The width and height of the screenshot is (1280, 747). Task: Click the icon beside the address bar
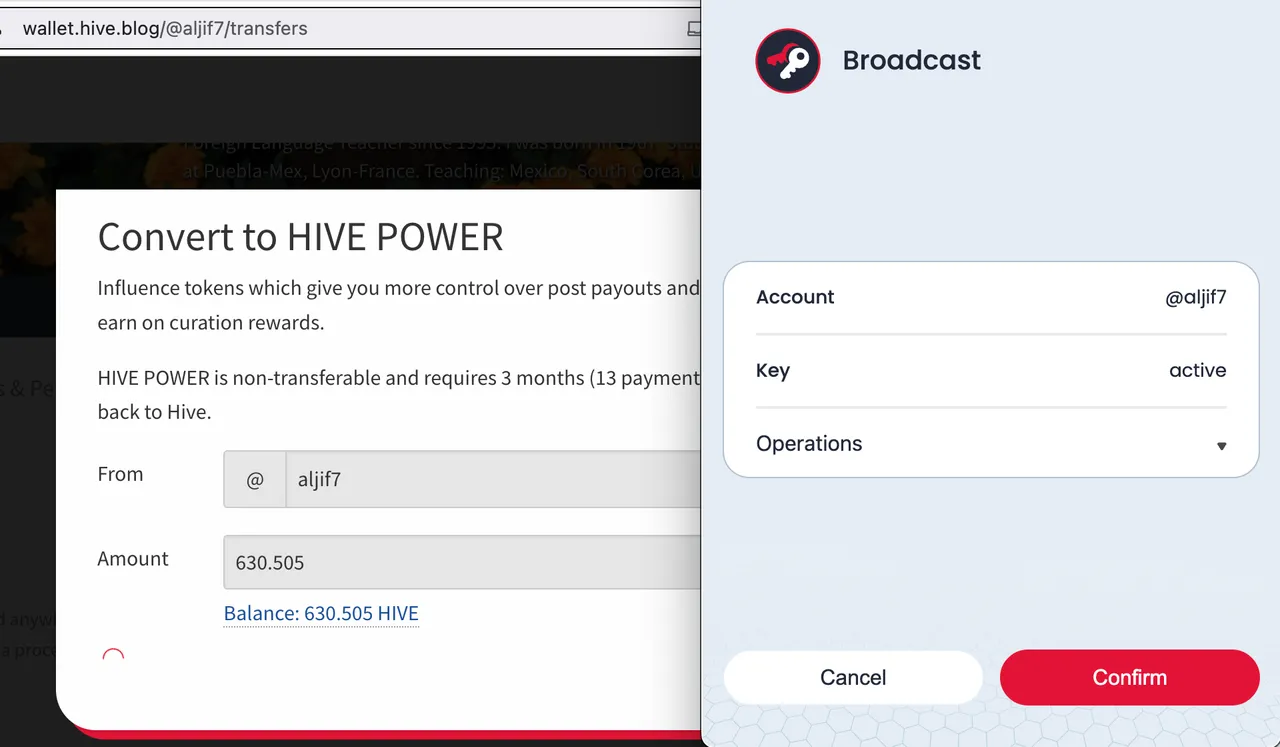click(694, 29)
